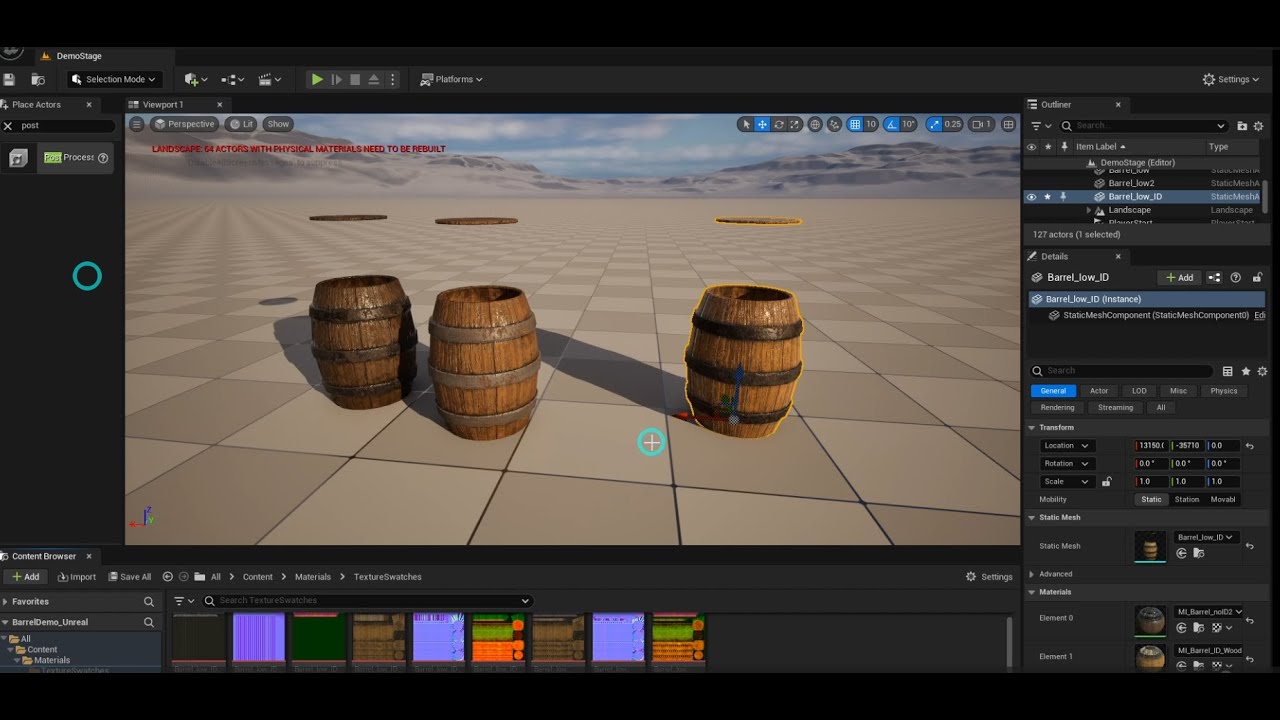Open the Perspective view mode menu
The height and width of the screenshot is (720, 1280).
tap(184, 124)
